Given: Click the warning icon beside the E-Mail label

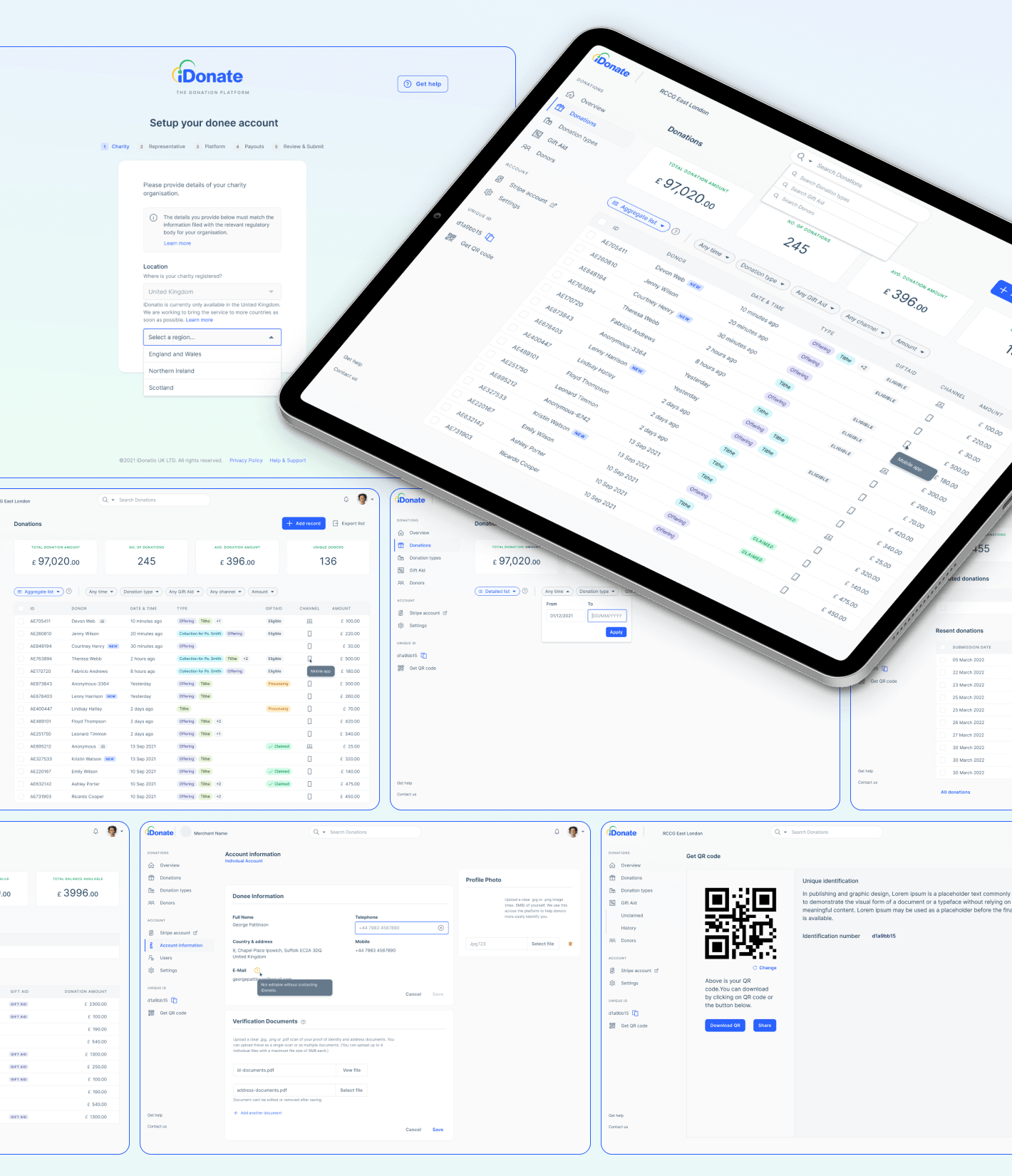Looking at the screenshot, I should pyautogui.click(x=257, y=970).
